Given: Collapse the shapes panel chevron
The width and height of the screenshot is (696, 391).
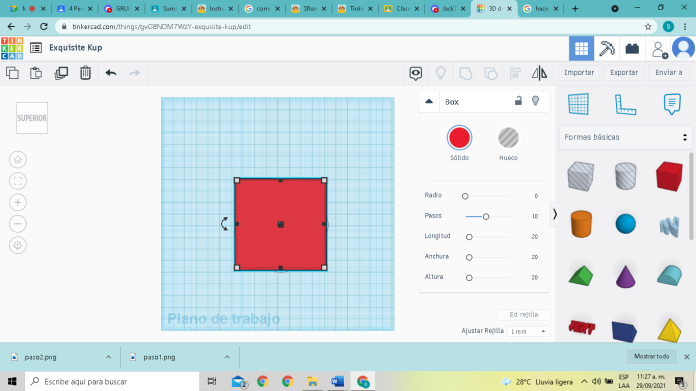Looking at the screenshot, I should tap(555, 214).
